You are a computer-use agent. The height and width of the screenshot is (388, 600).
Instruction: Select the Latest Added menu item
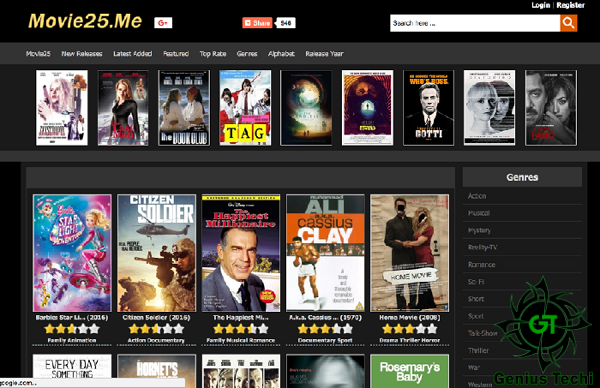(x=132, y=54)
